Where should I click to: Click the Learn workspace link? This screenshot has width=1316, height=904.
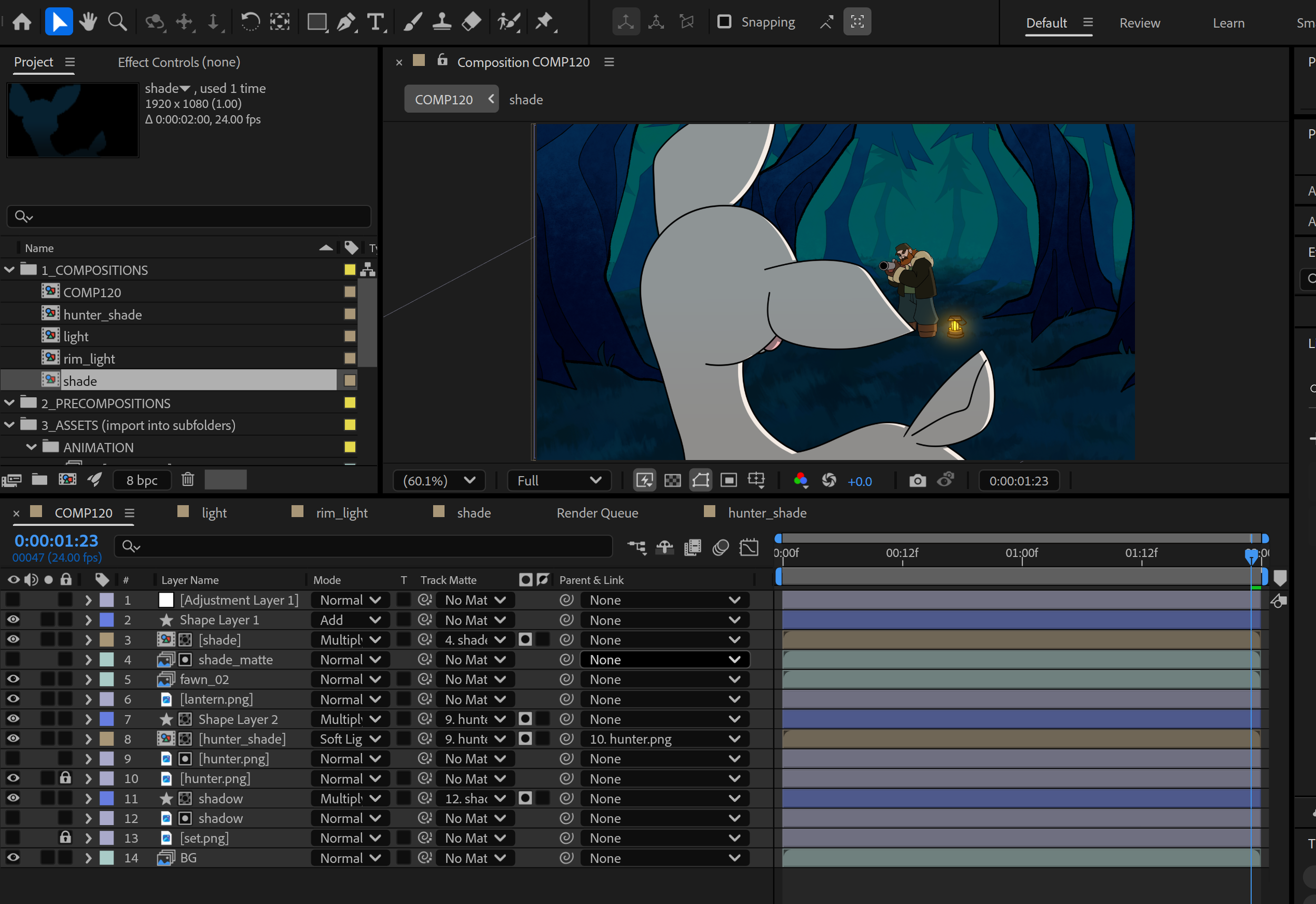click(1228, 23)
